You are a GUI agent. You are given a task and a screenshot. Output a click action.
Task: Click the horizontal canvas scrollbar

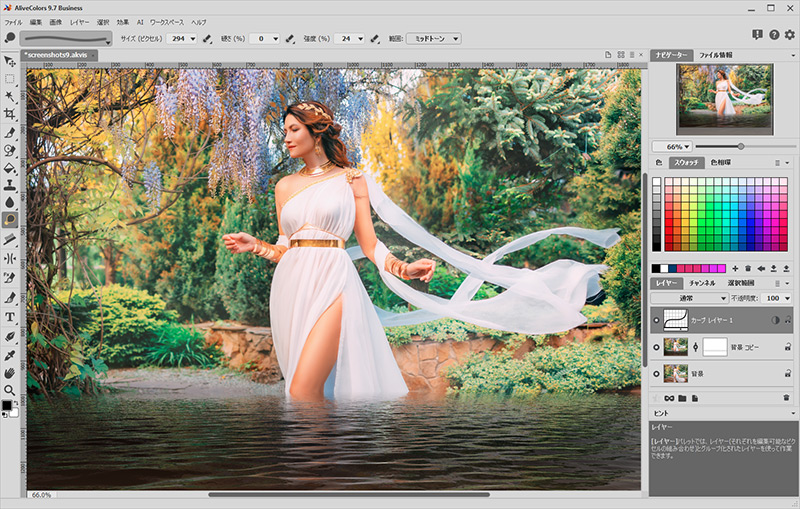pos(349,494)
